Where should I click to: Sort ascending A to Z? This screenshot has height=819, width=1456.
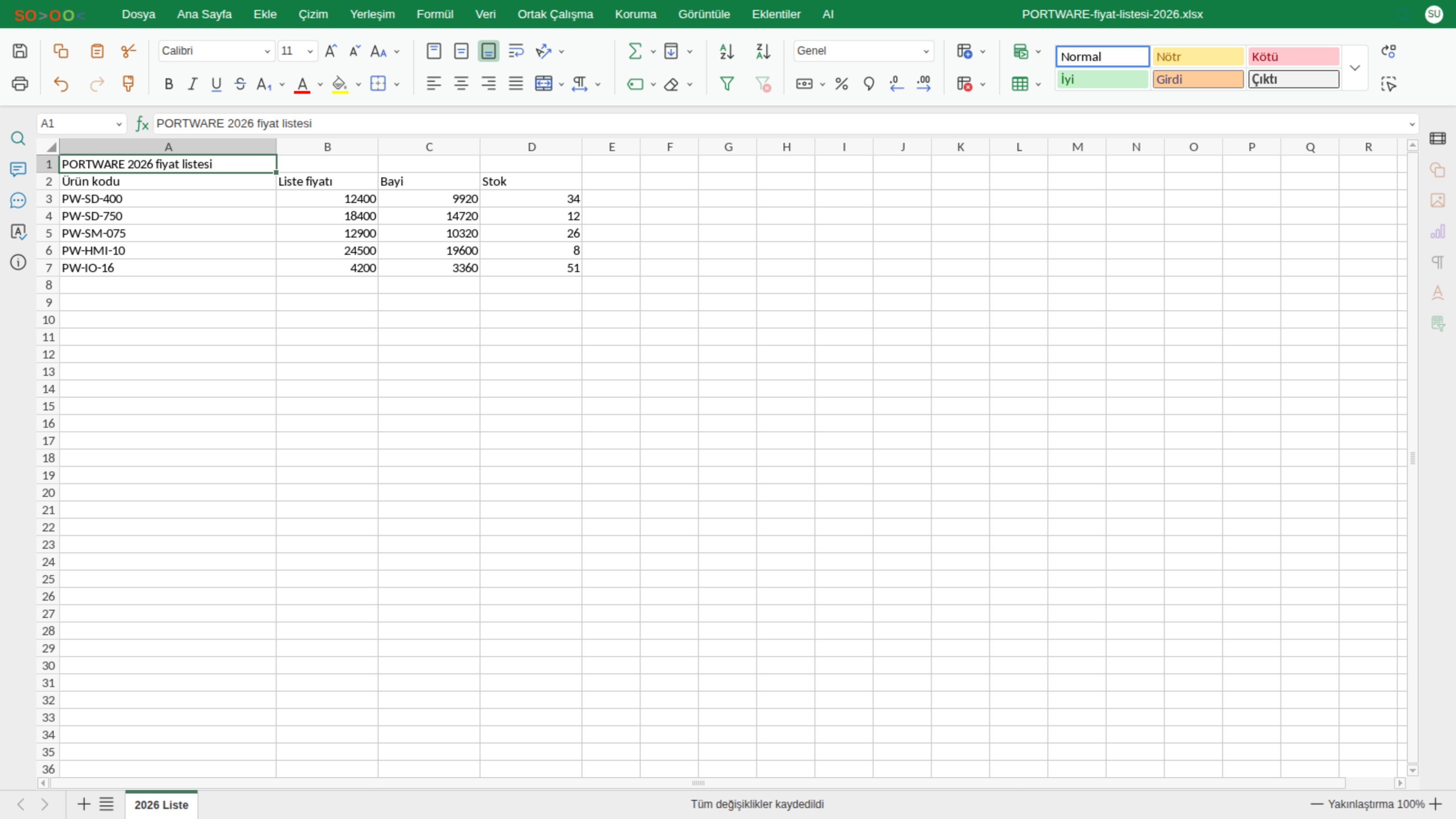tap(726, 51)
